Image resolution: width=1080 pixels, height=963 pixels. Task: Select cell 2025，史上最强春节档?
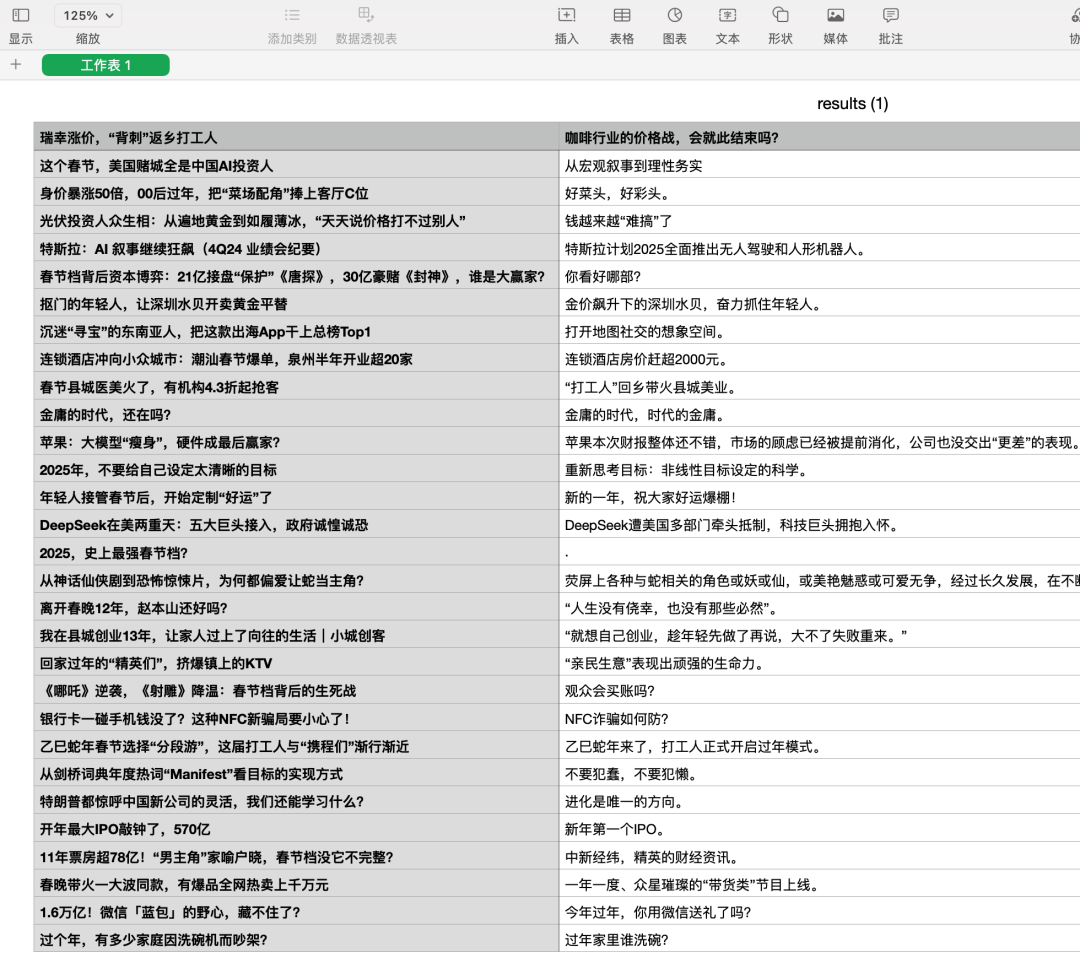point(296,553)
